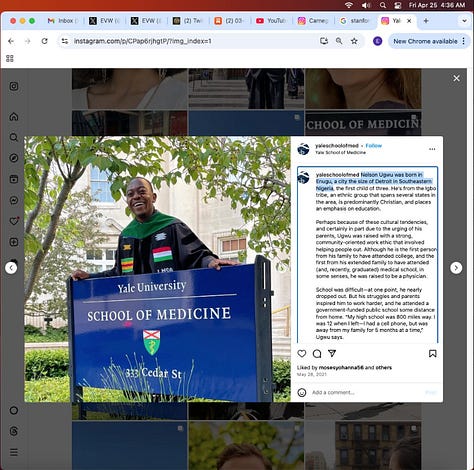Click volume icon in macOS menu bar
Viewport: 474px width, 470px height.
(366, 5)
